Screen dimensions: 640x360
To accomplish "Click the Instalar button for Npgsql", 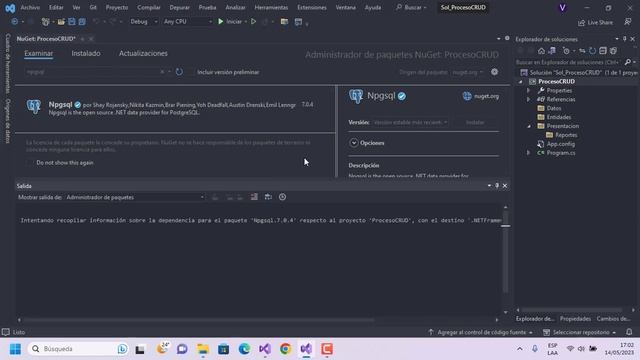I will click(475, 122).
